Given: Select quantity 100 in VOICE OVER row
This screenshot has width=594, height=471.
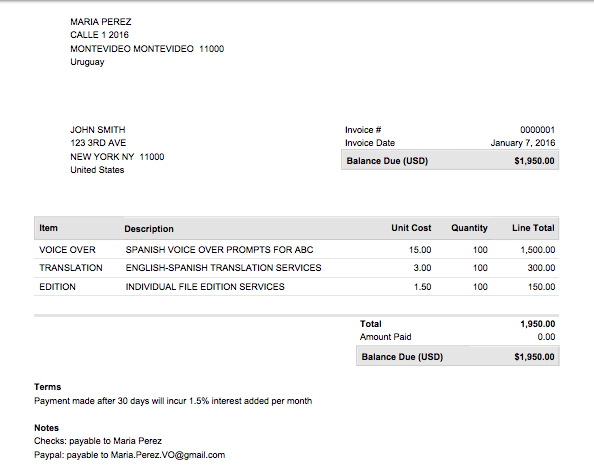Looking at the screenshot, I should (480, 250).
